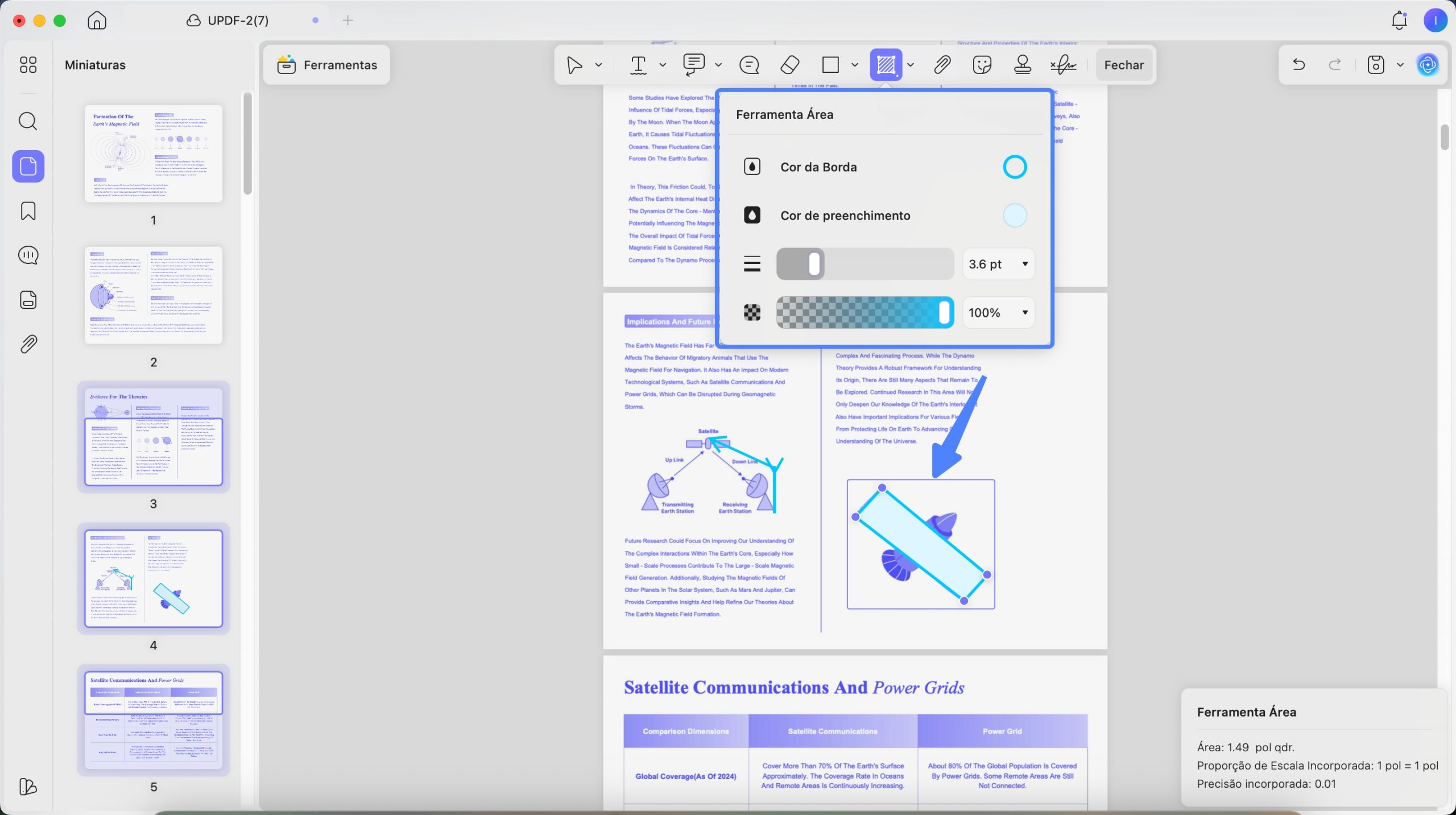The width and height of the screenshot is (1456, 815).
Task: Select page 5 thumbnail
Action: coord(154,720)
